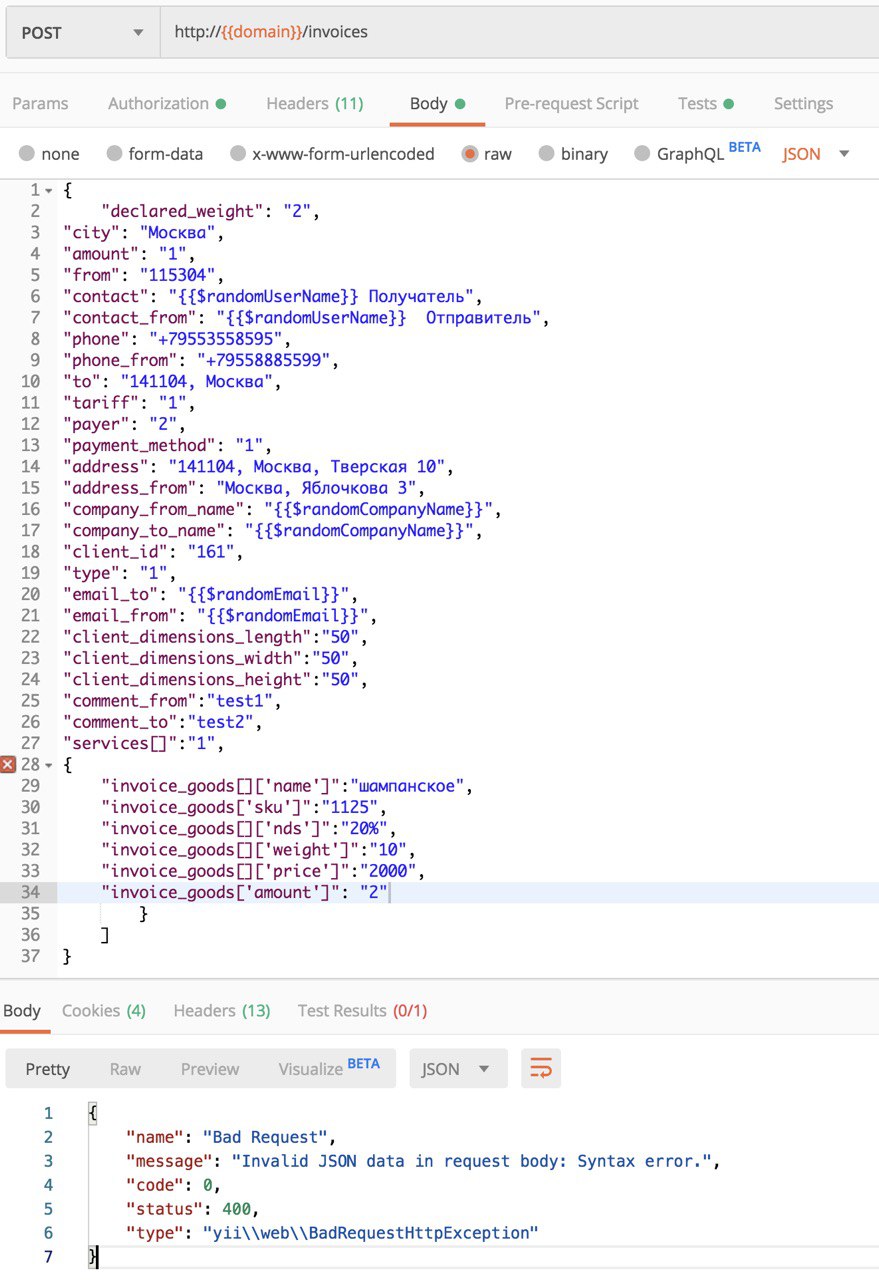The image size is (879, 1280).
Task: Click the red error marker on line 28
Action: click(8, 765)
